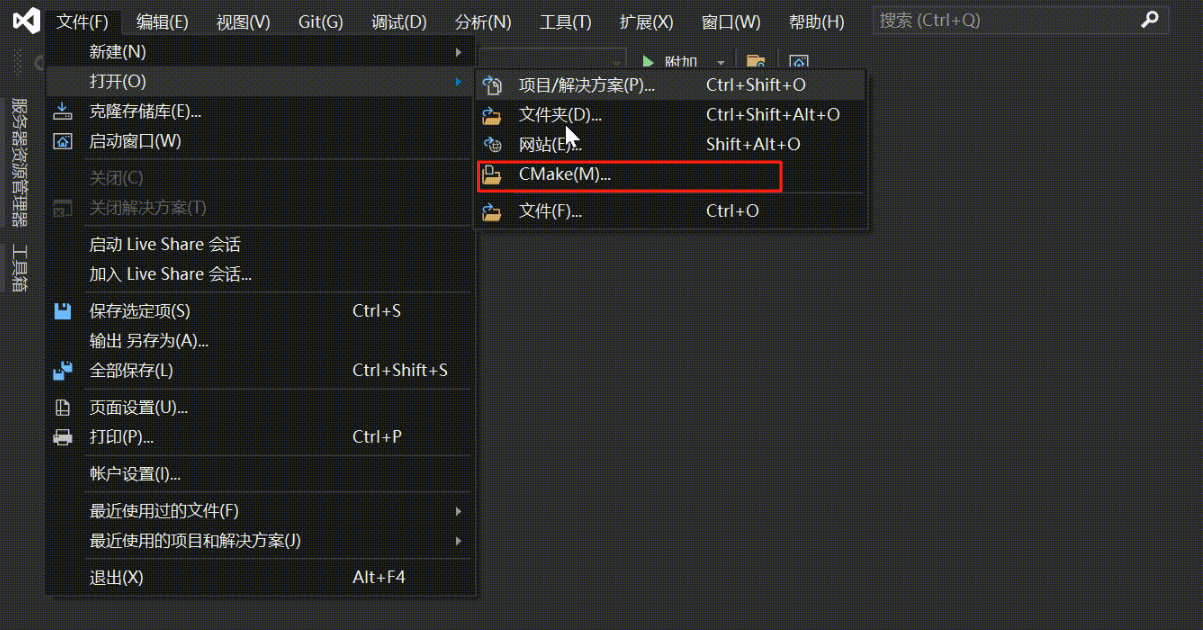Select 文件(F)... Ctrl+O in submenu
Viewport: 1203px width, 630px height.
[x=670, y=211]
